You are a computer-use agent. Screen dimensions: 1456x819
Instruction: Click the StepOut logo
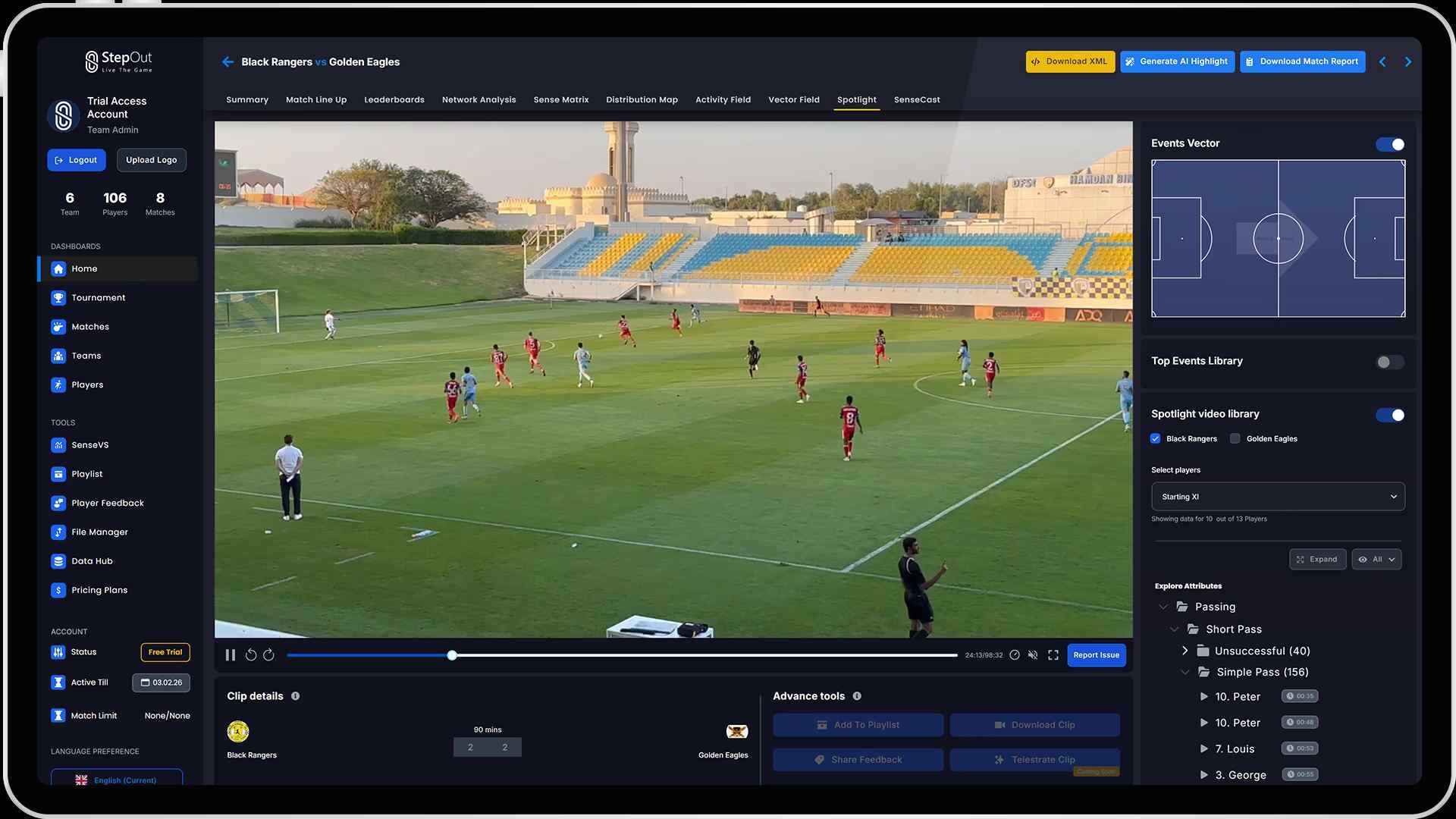[118, 61]
